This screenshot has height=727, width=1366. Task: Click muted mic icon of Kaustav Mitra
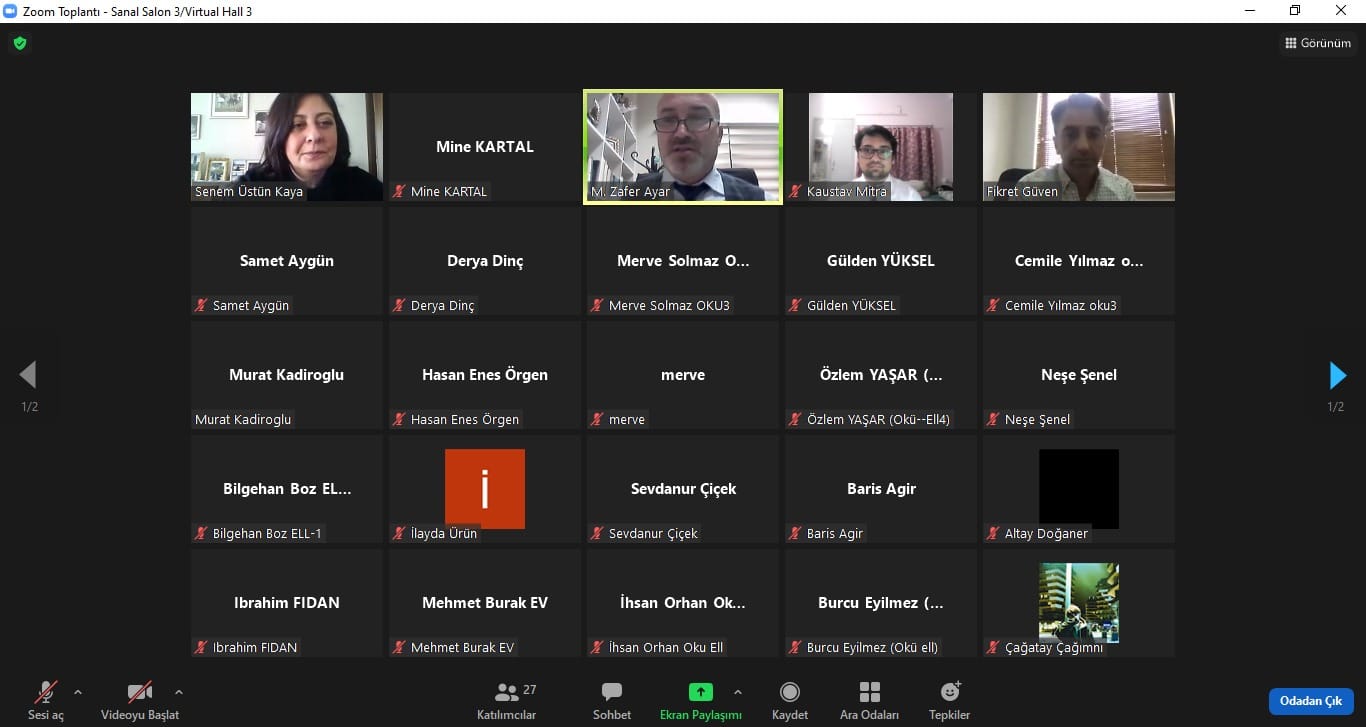[x=795, y=191]
